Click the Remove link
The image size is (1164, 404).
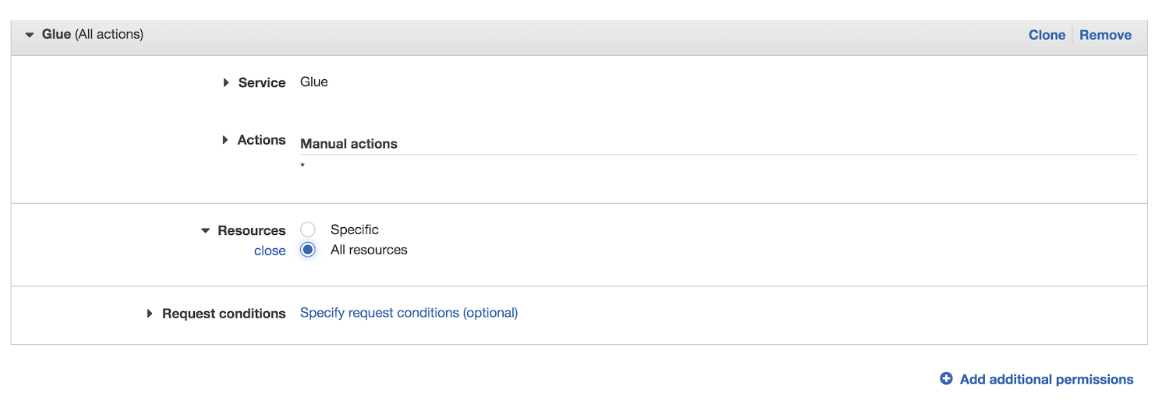(1105, 35)
